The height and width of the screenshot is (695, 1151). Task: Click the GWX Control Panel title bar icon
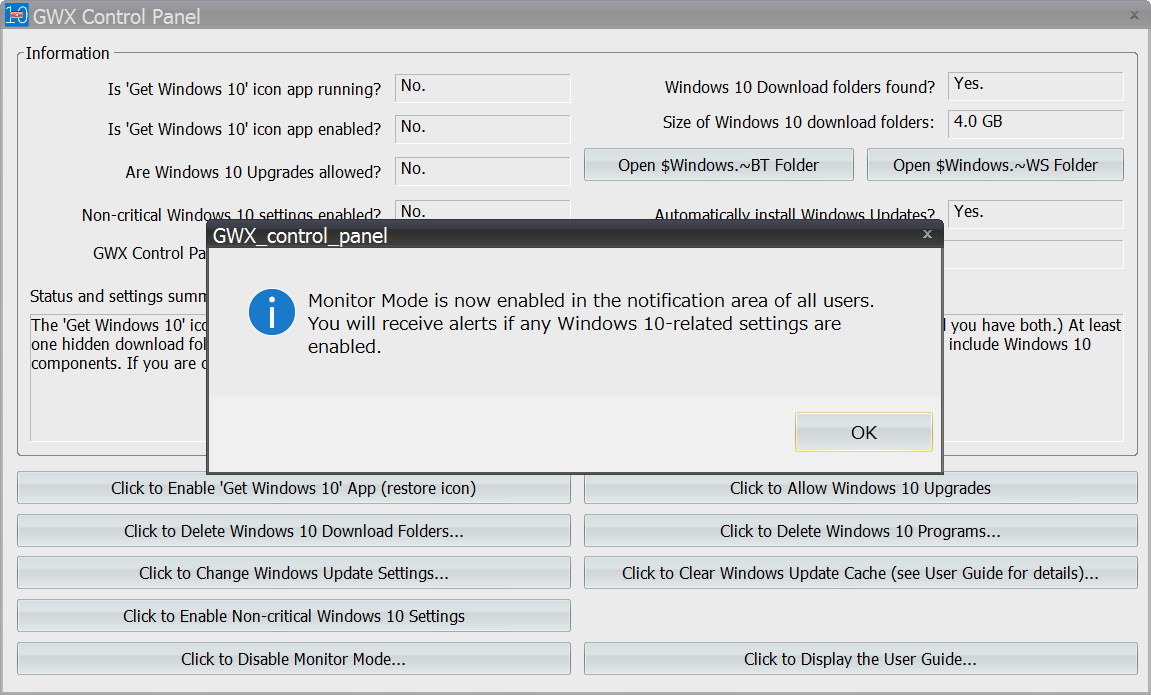click(15, 15)
